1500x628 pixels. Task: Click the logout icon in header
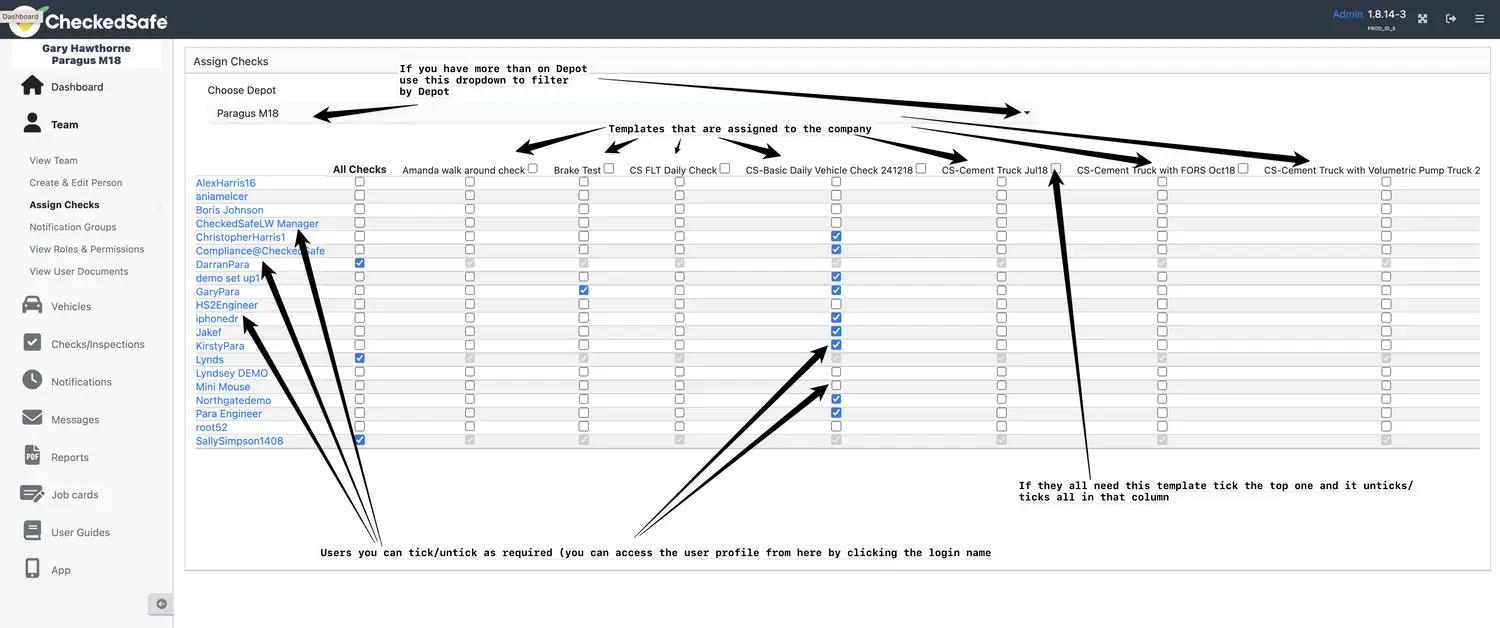coord(1451,18)
